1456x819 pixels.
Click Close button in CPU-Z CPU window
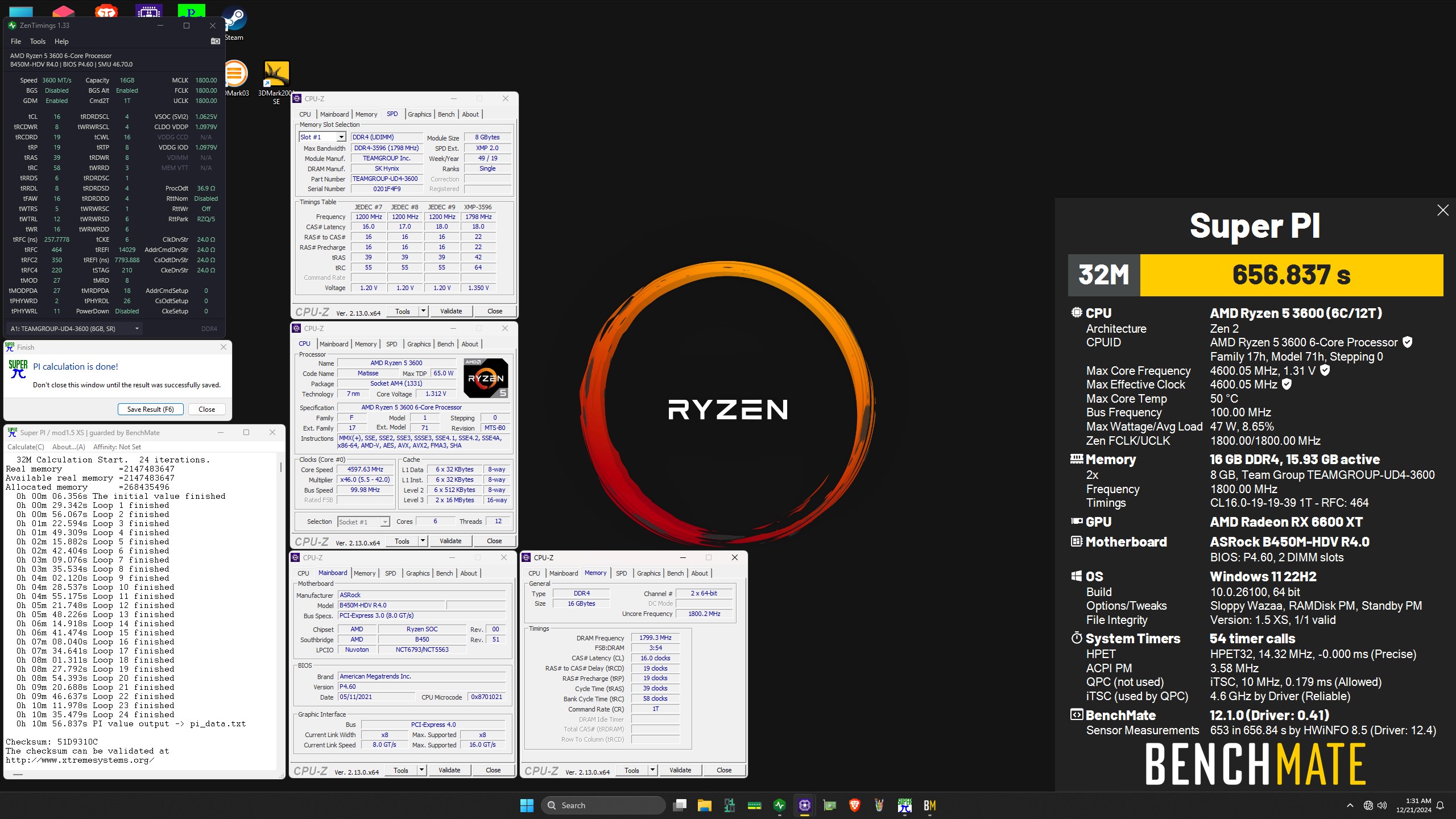point(494,541)
